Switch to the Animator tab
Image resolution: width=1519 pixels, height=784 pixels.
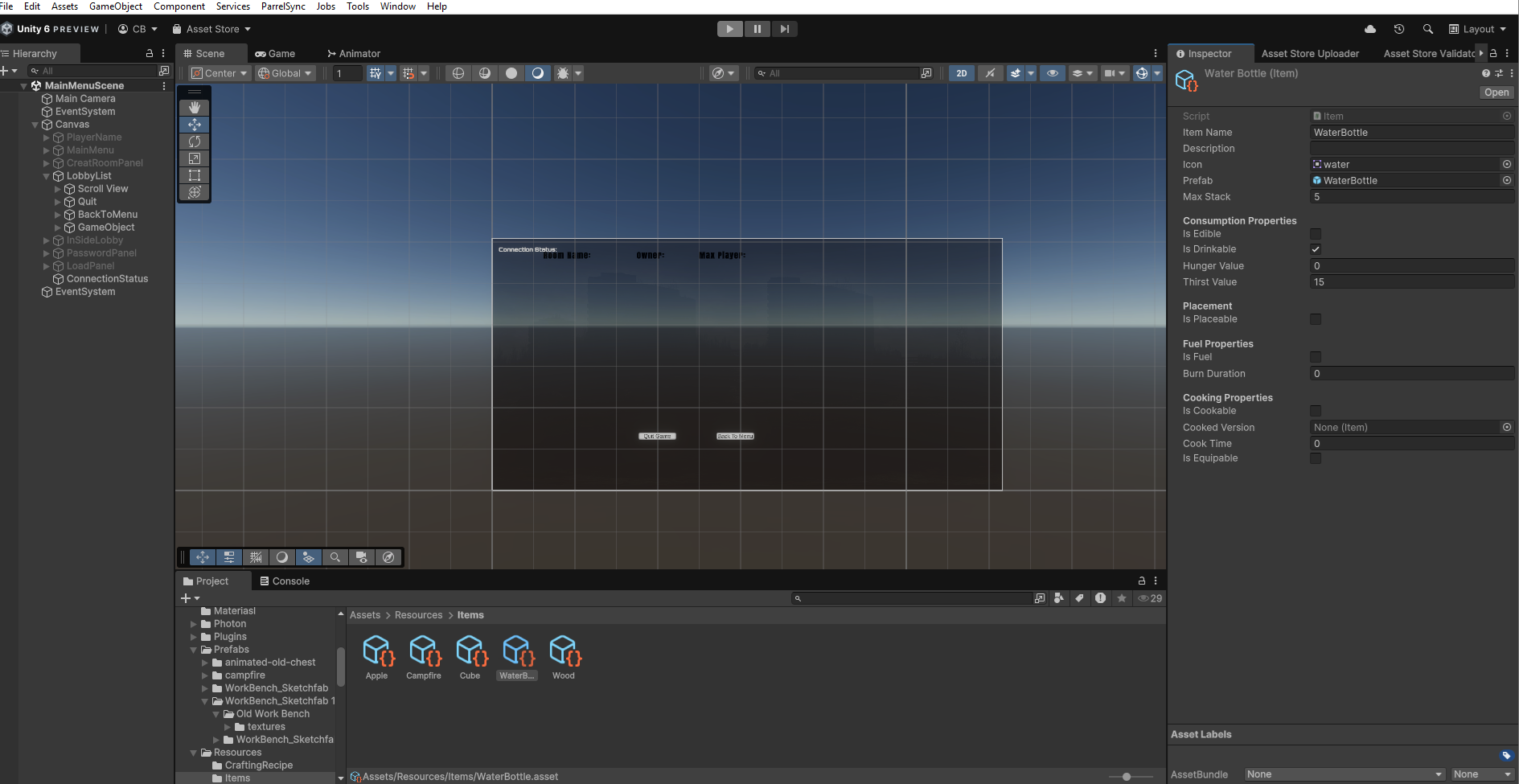[354, 53]
